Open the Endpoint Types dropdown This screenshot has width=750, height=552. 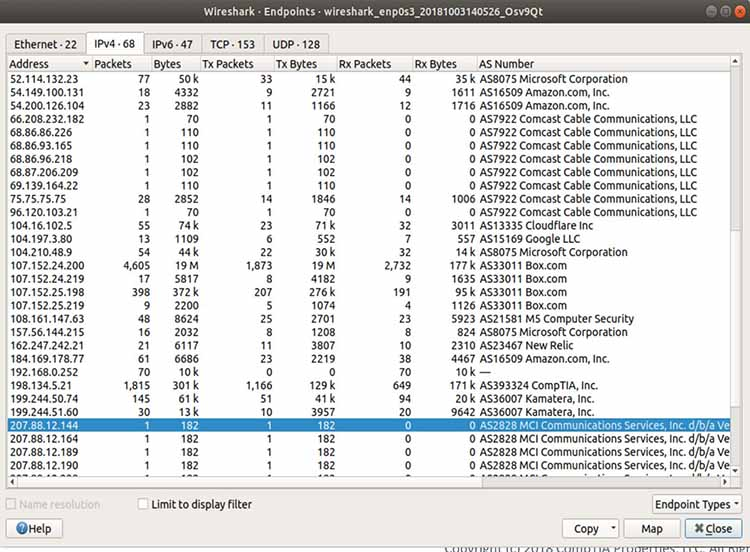pos(697,504)
